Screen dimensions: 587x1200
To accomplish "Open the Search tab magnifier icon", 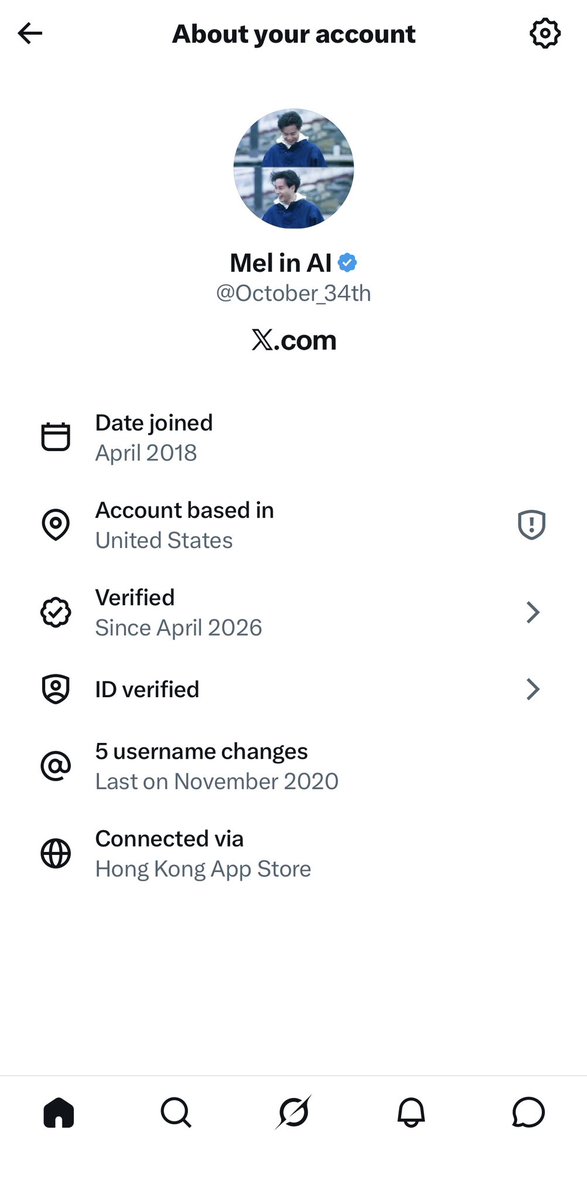I will coord(176,1112).
